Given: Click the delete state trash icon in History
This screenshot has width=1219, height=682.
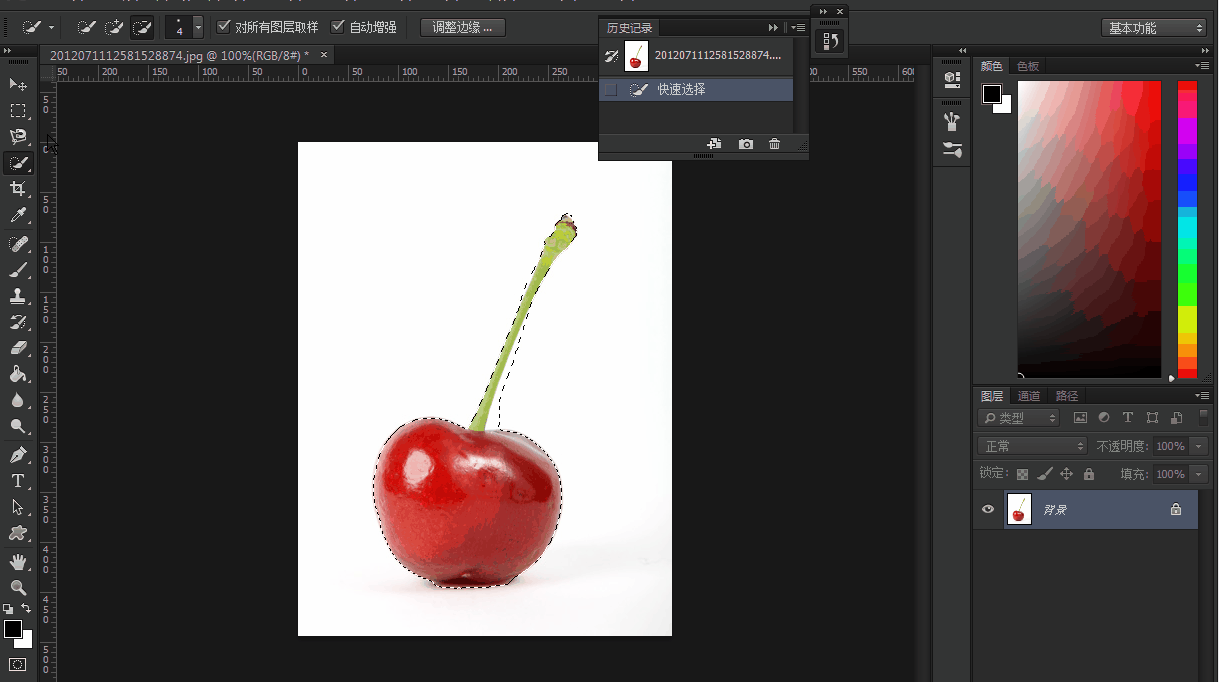Looking at the screenshot, I should coord(774,144).
